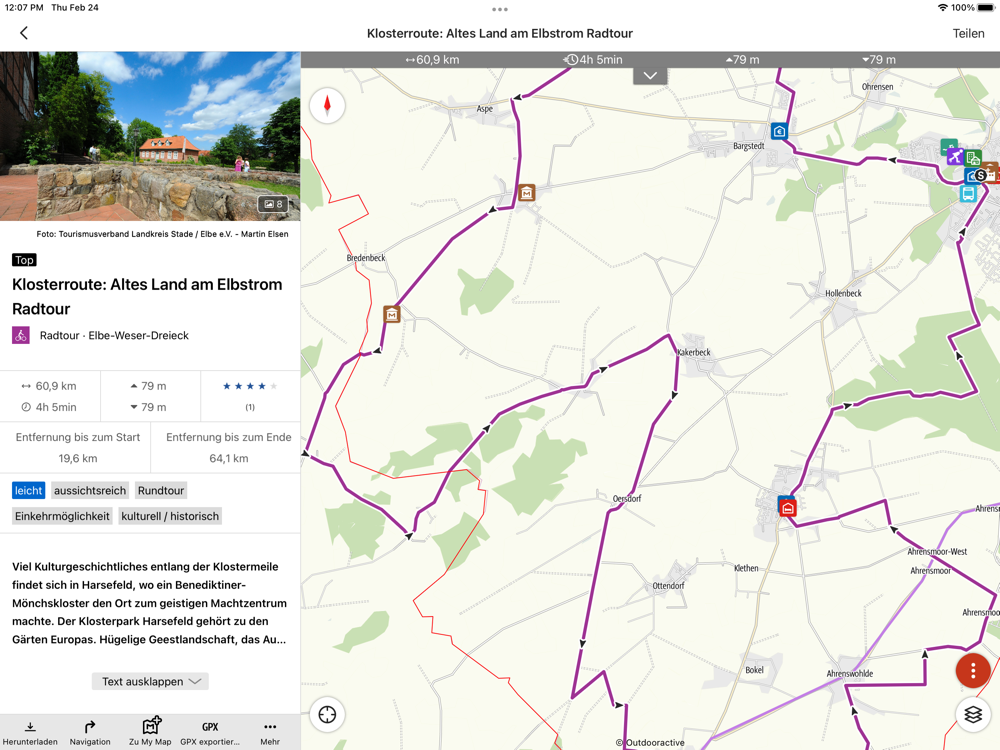This screenshot has height=750, width=1000.
Task: Tap the Outdooractive attribution
Action: pyautogui.click(x=651, y=742)
